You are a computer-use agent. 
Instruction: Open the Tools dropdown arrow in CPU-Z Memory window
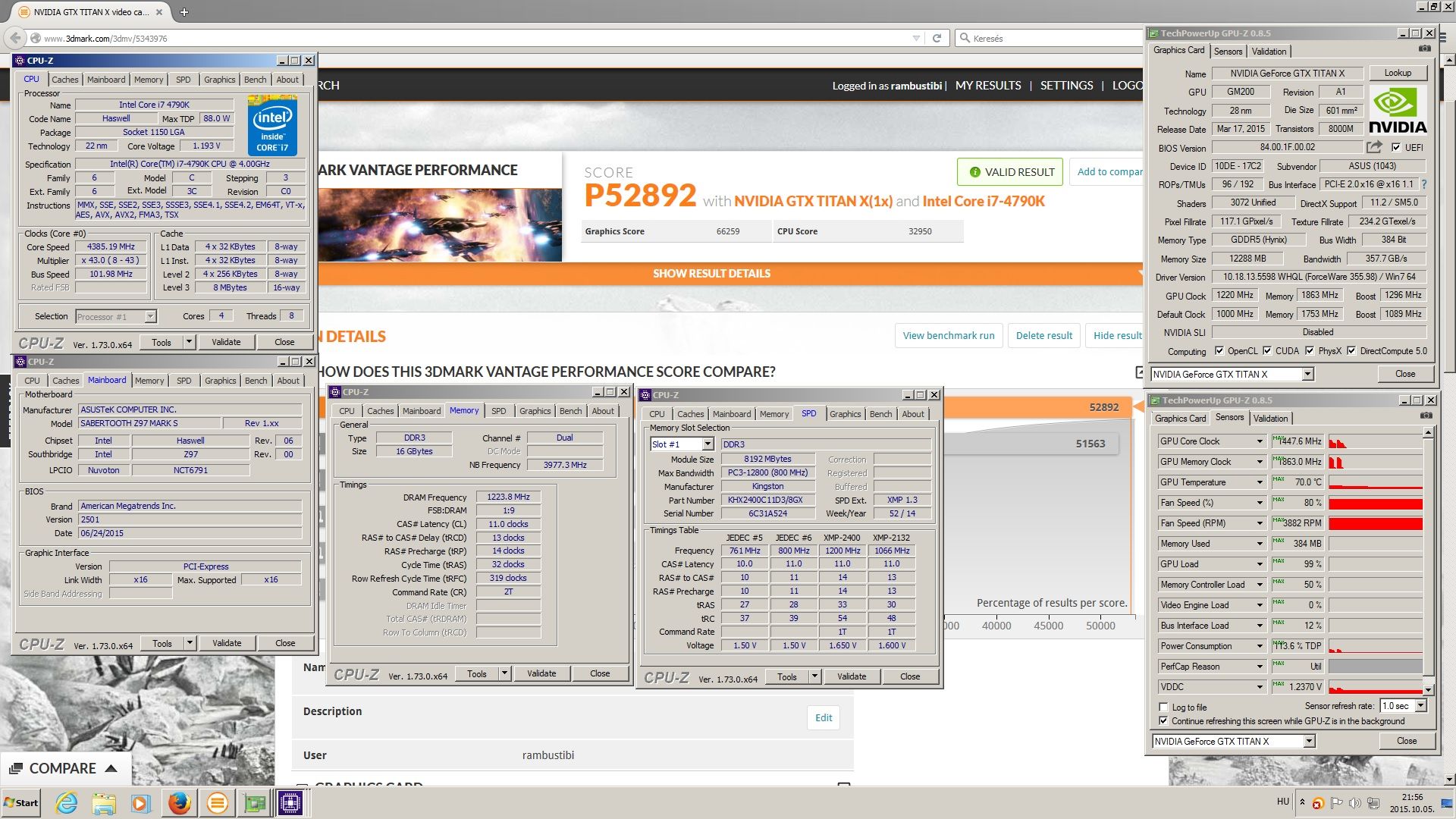(504, 673)
